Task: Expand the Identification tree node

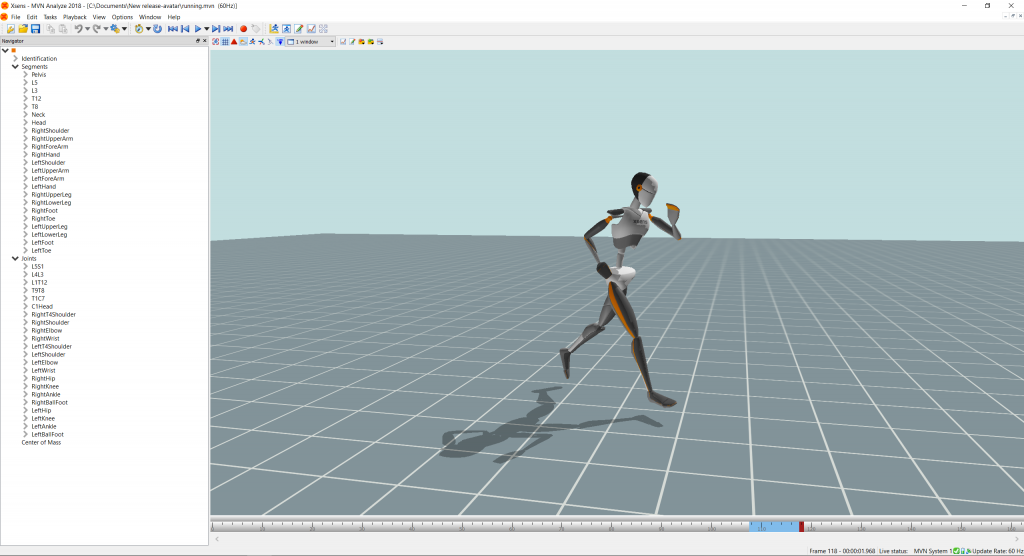Action: [x=15, y=59]
